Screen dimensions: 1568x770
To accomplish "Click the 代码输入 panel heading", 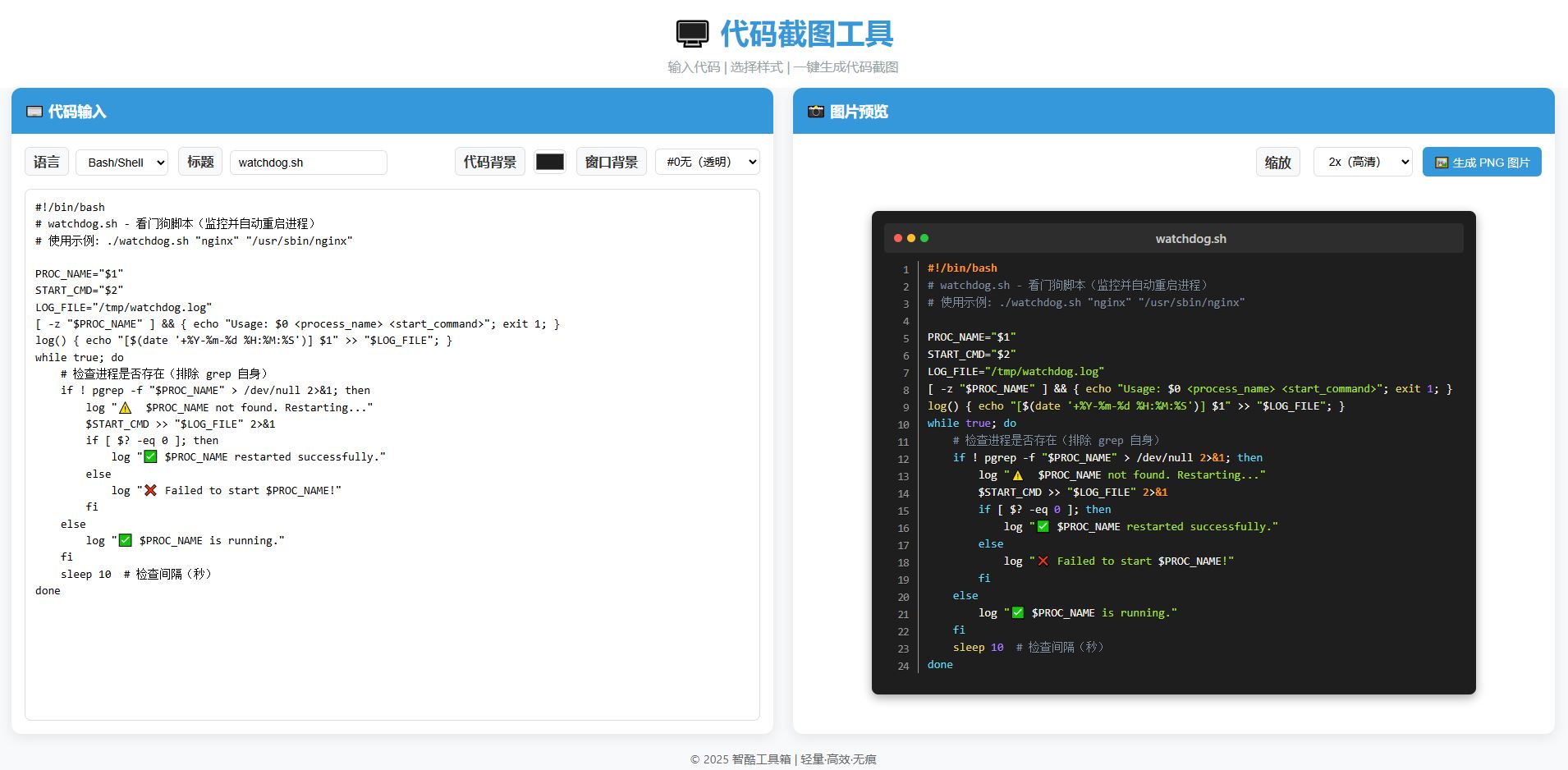I will 77,112.
